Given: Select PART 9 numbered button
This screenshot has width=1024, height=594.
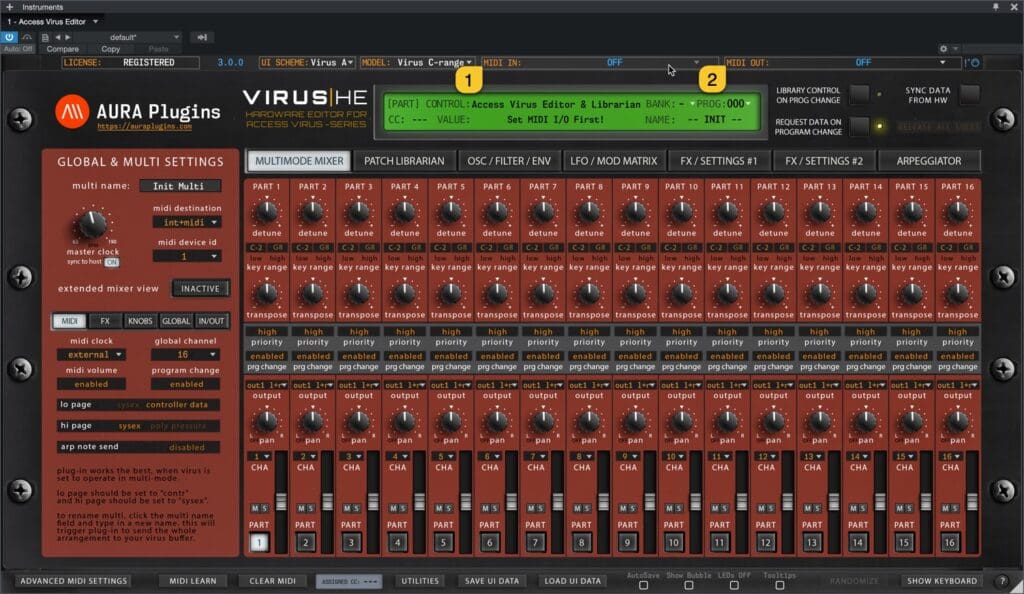Looking at the screenshot, I should pos(628,542).
